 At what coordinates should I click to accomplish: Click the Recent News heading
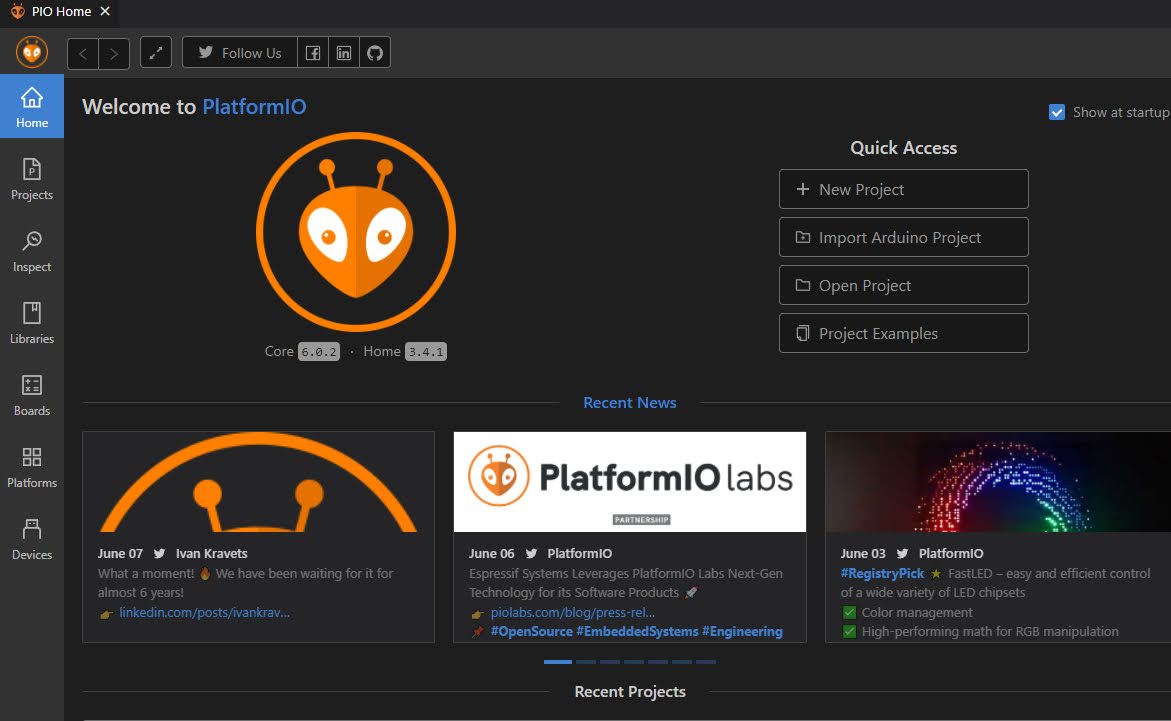pyautogui.click(x=630, y=402)
